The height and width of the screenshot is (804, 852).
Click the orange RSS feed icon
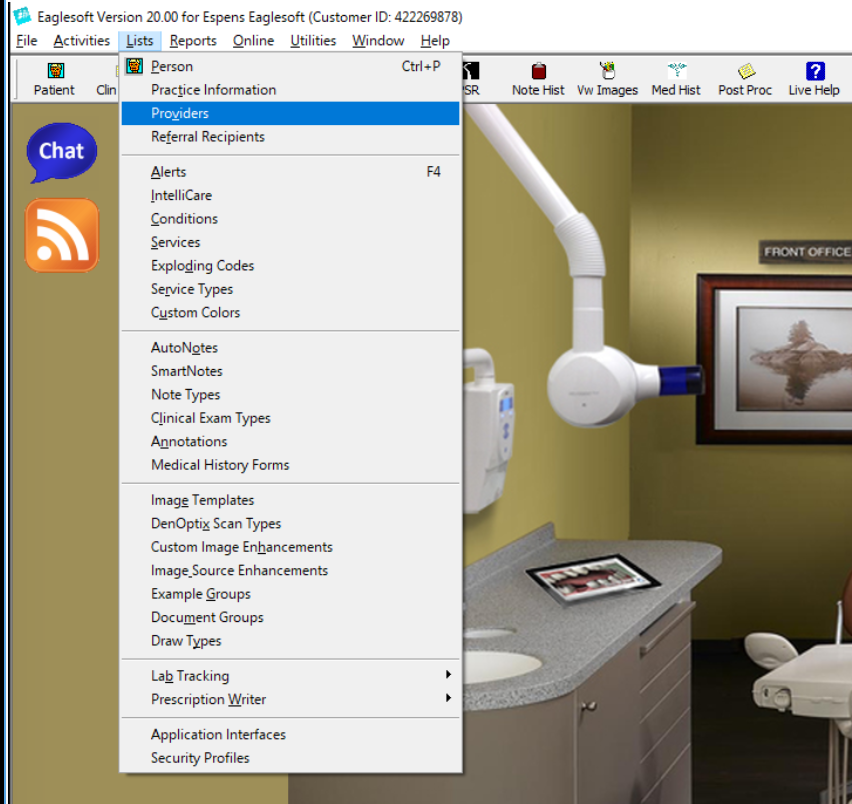[x=61, y=235]
